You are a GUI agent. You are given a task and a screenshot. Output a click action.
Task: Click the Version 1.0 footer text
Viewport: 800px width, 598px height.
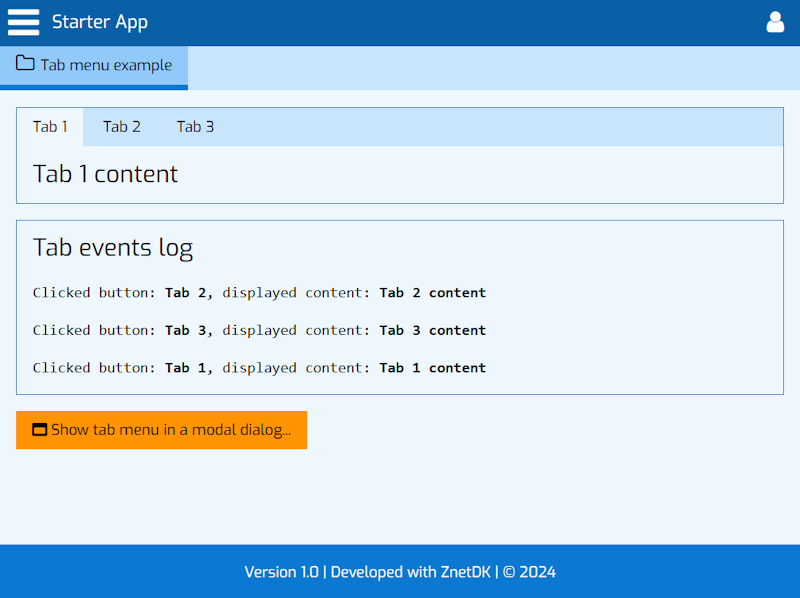pos(281,572)
